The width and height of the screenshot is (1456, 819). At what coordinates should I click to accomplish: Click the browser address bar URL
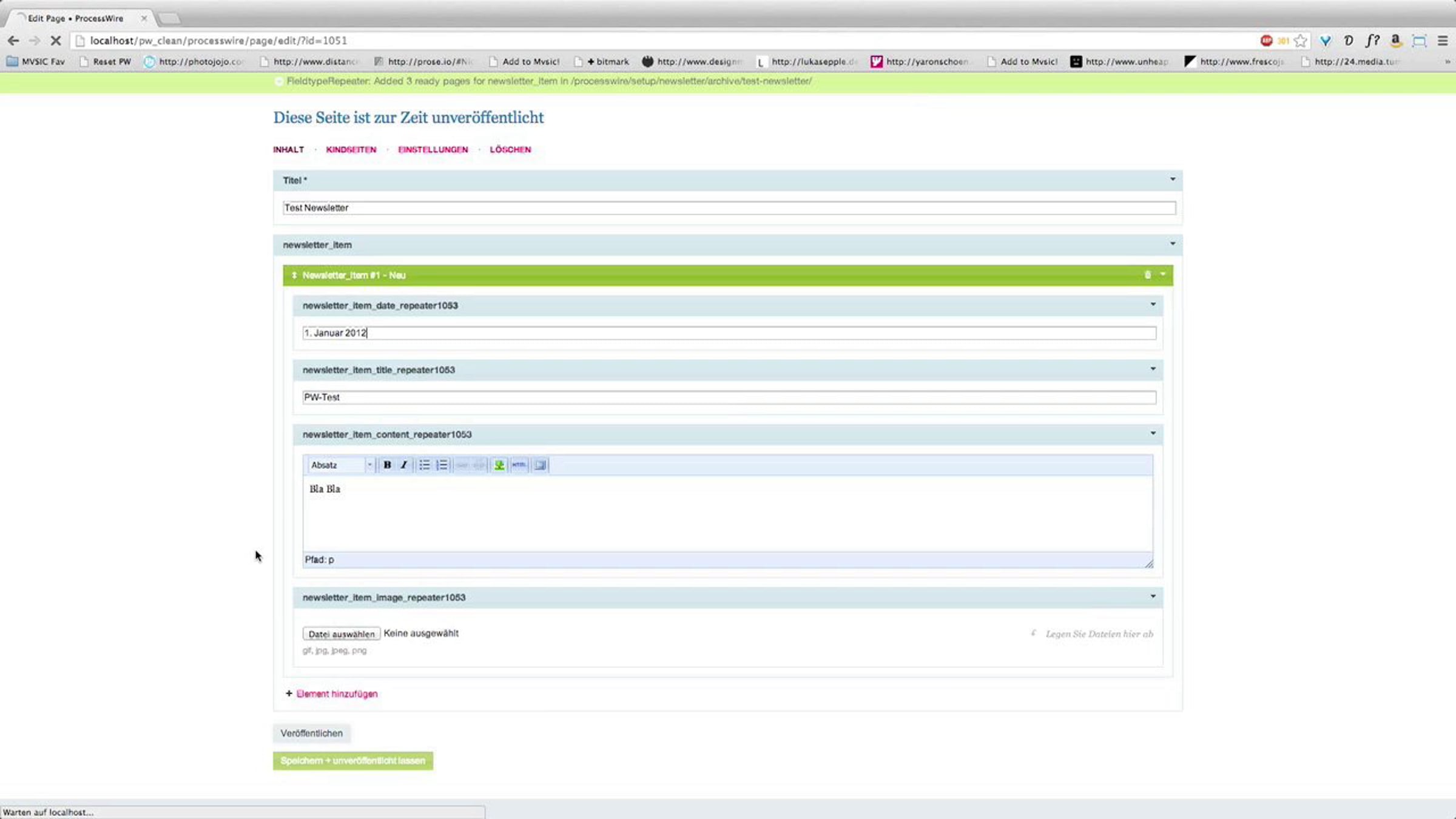pos(218,41)
